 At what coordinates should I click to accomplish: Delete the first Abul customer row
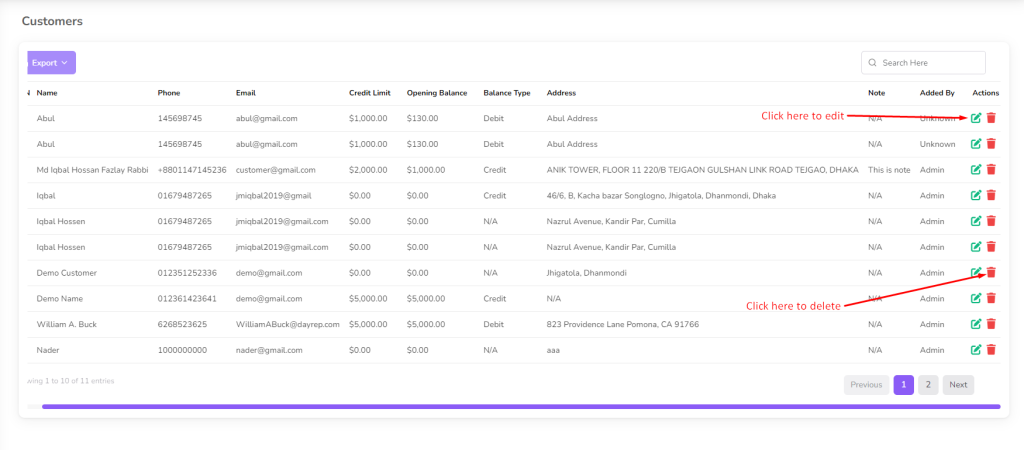(991, 118)
